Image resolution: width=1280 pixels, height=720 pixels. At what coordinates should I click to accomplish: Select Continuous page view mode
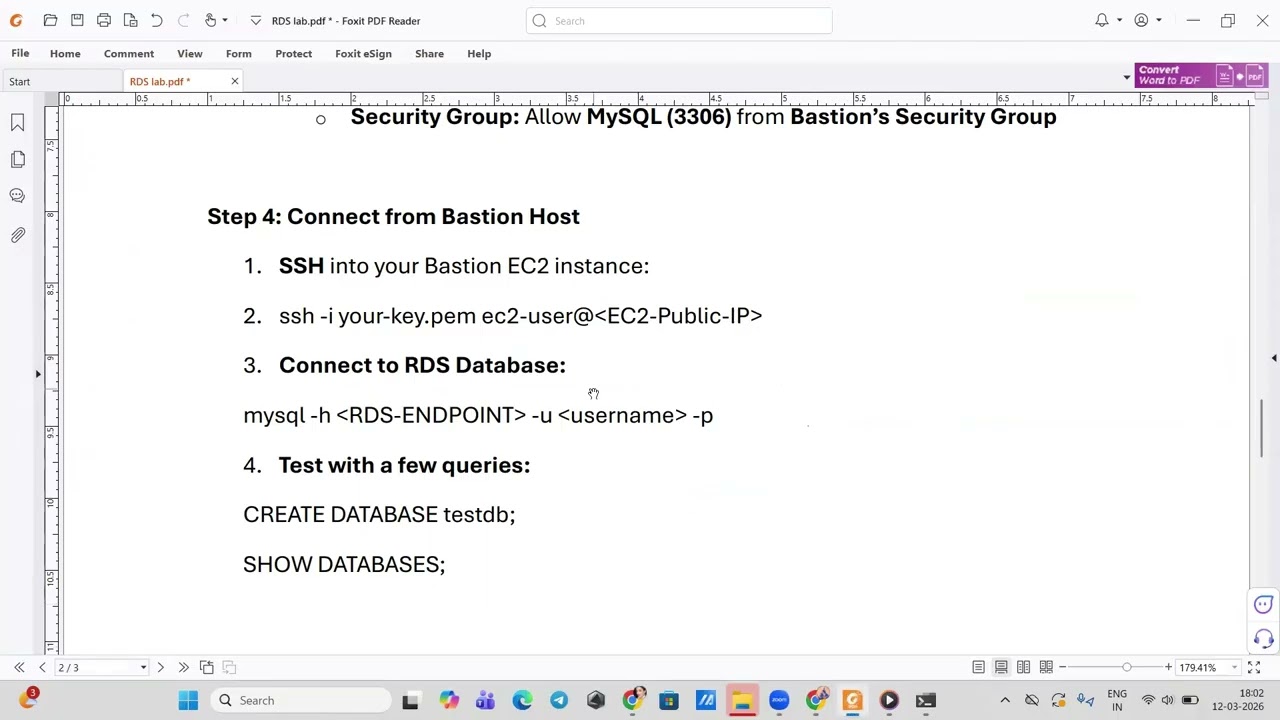tap(1001, 667)
